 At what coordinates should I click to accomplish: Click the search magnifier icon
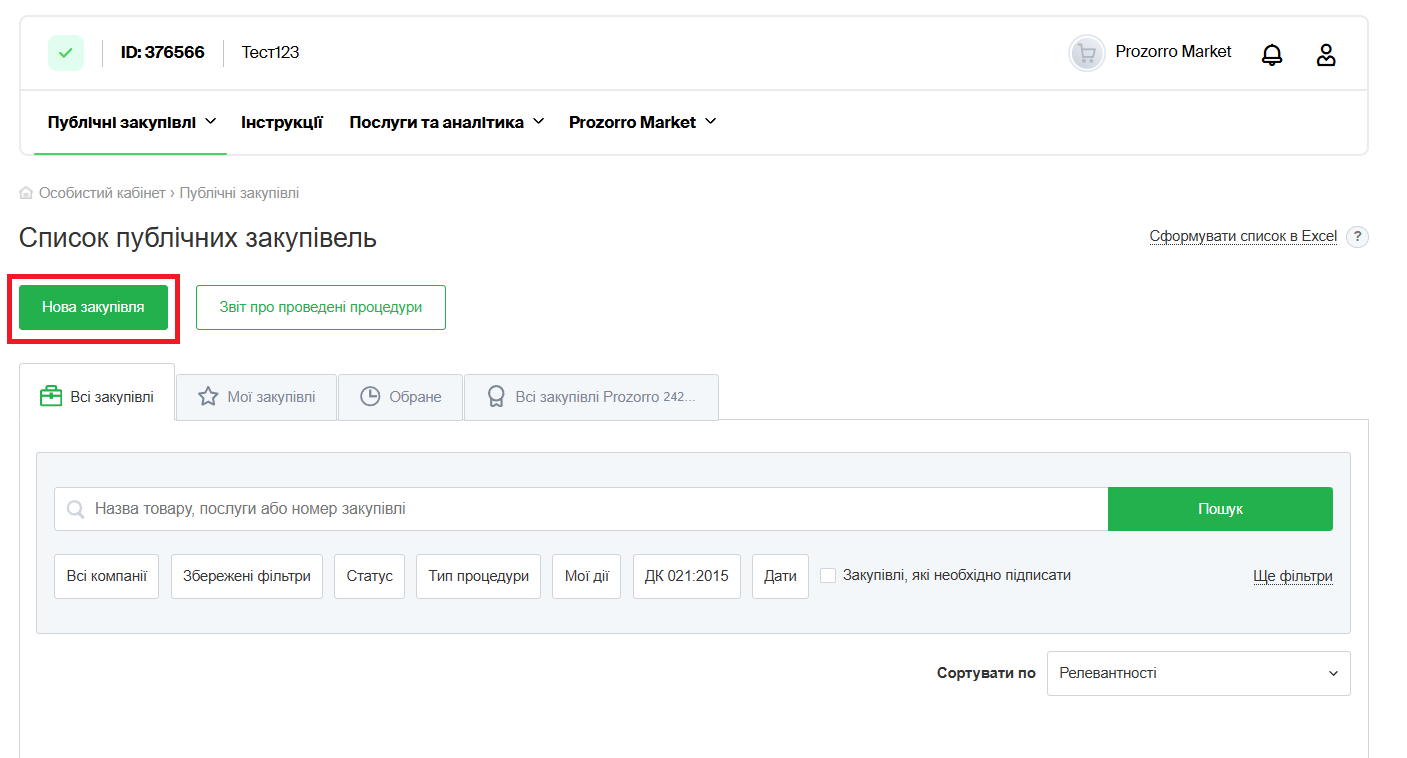(x=75, y=509)
